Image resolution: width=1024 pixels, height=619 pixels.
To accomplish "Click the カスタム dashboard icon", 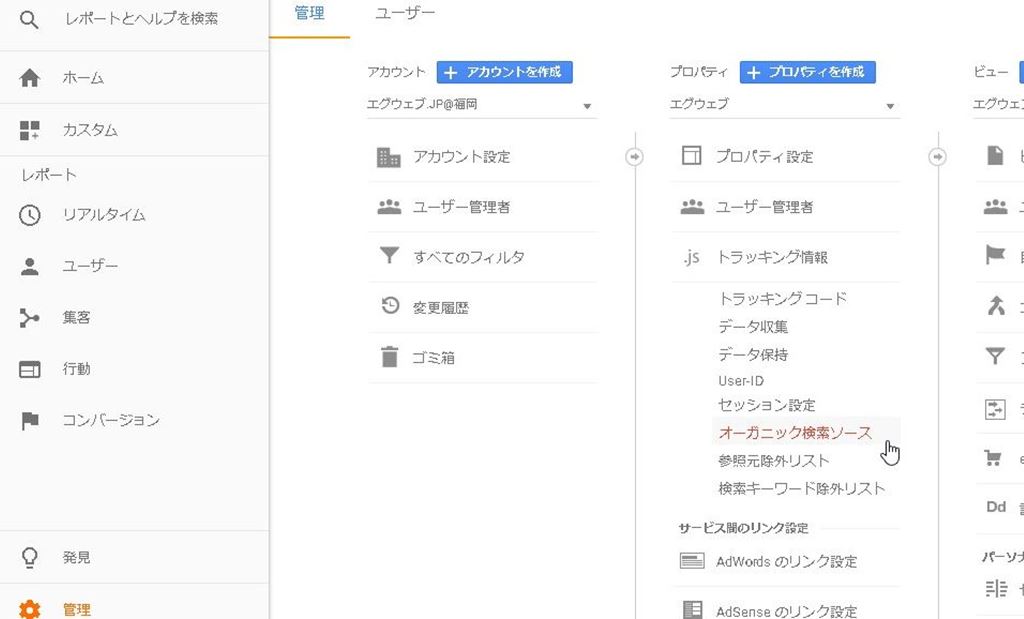I will pyautogui.click(x=30, y=130).
